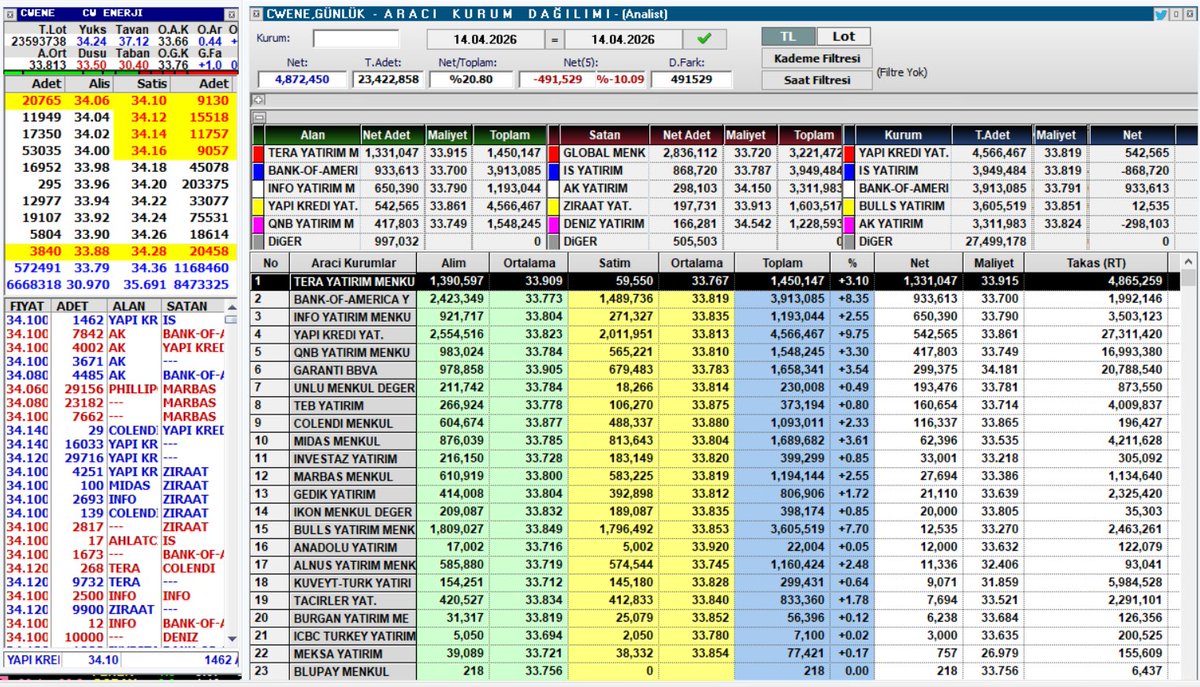Select the IKON MENKUL DEGER row

tap(714, 512)
